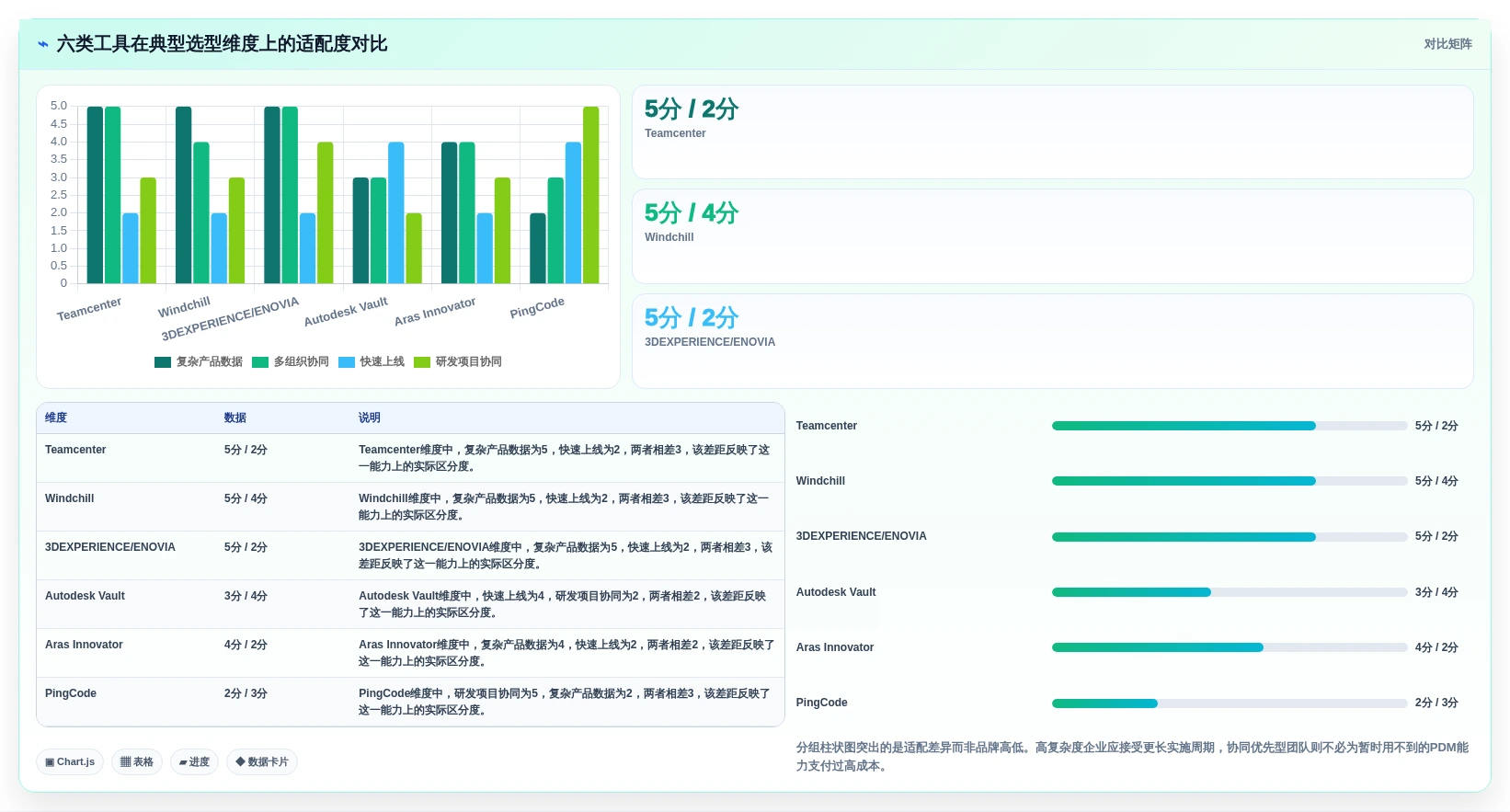Select the 3DEXPERIENCE/ENOVIA 5分 / 2分 data card
The height and width of the screenshot is (812, 1510).
(1052, 341)
